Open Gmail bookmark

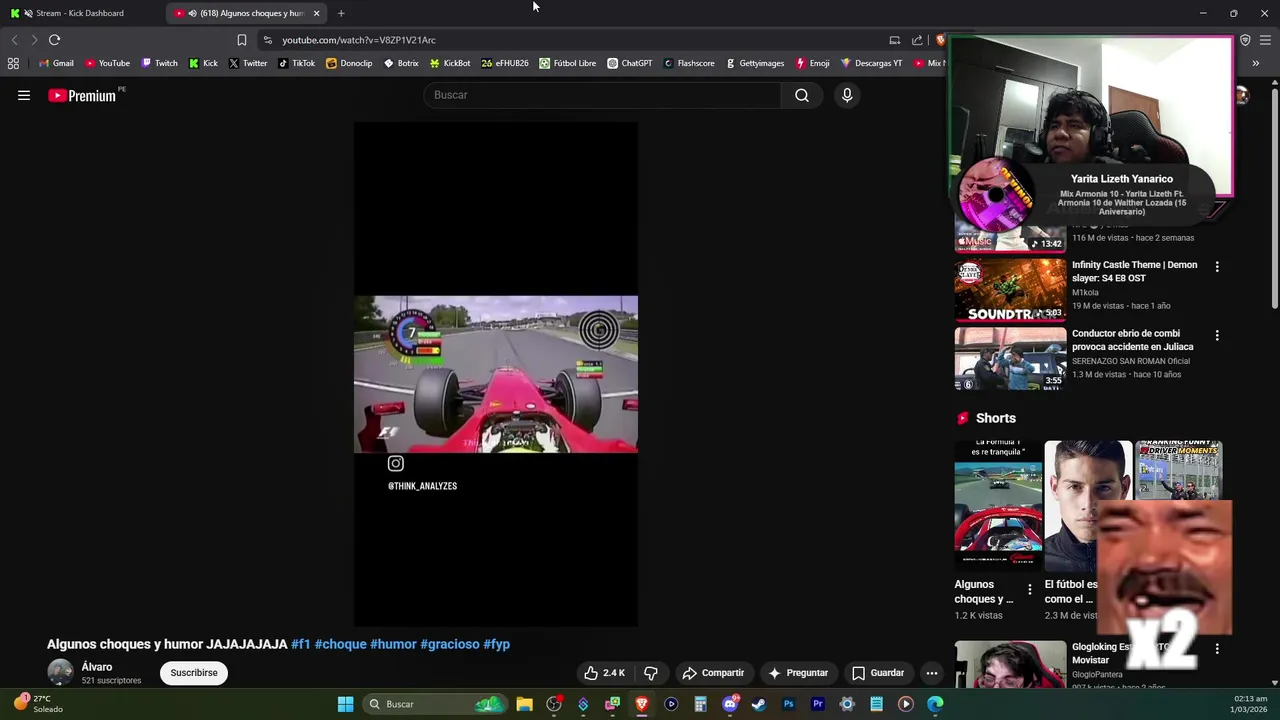[x=56, y=63]
